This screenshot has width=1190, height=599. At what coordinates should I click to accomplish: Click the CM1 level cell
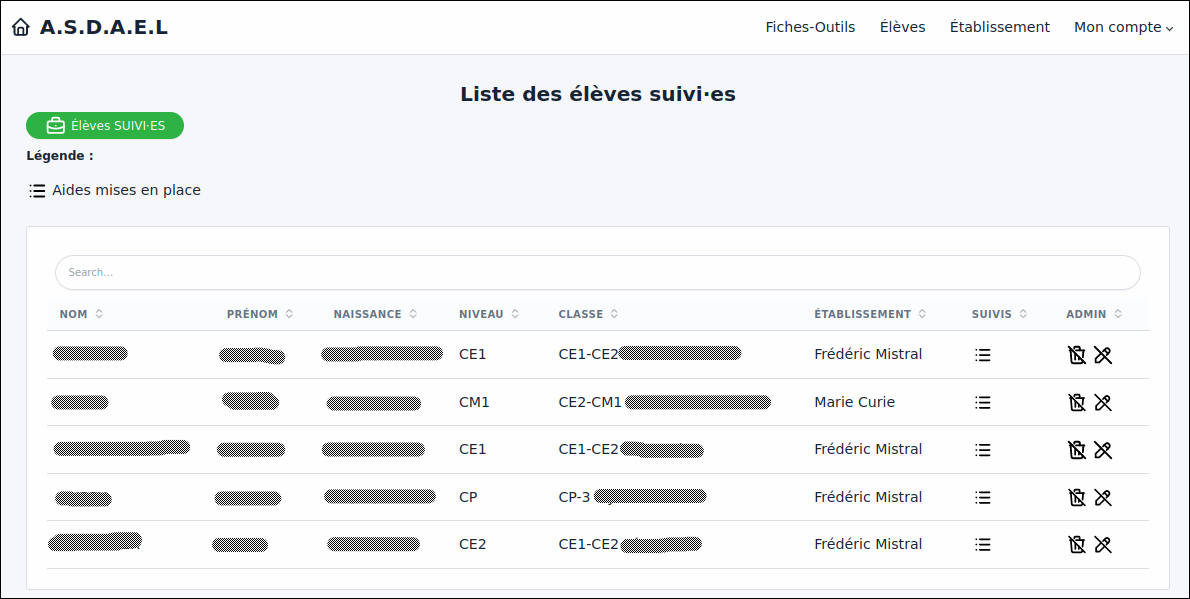point(474,402)
